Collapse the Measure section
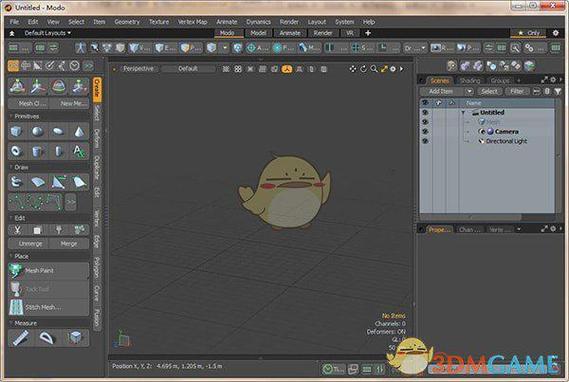This screenshot has height=382, width=569. click(11, 323)
